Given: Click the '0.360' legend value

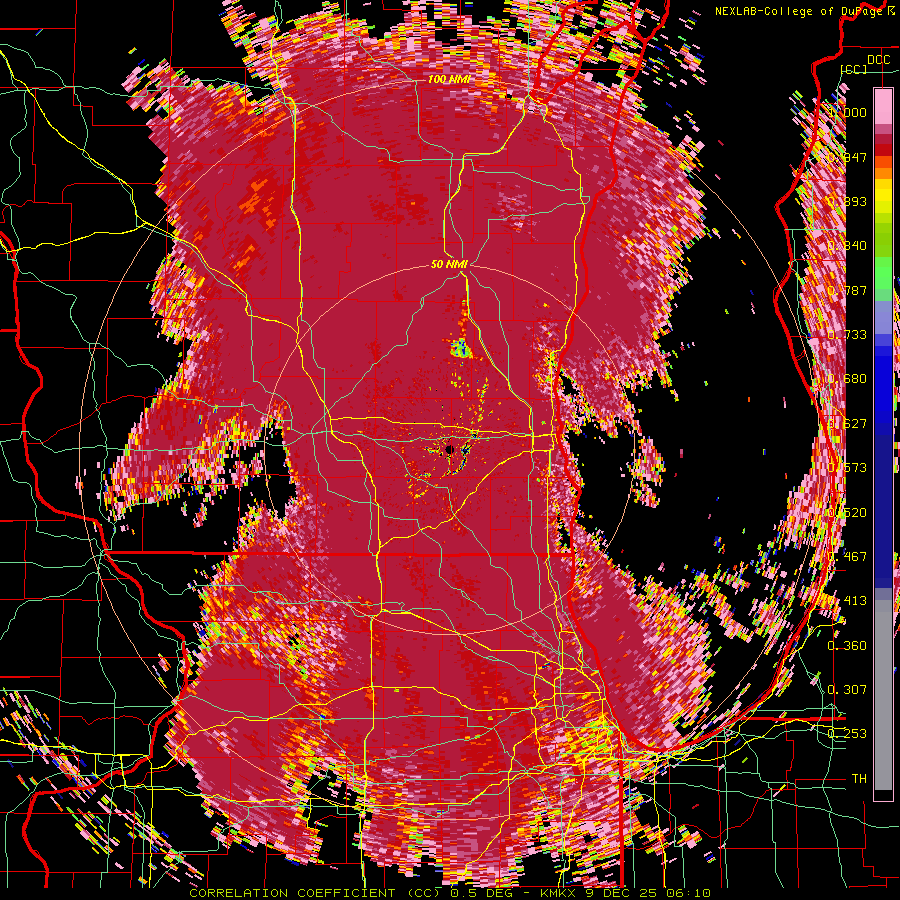Looking at the screenshot, I should (x=847, y=645).
